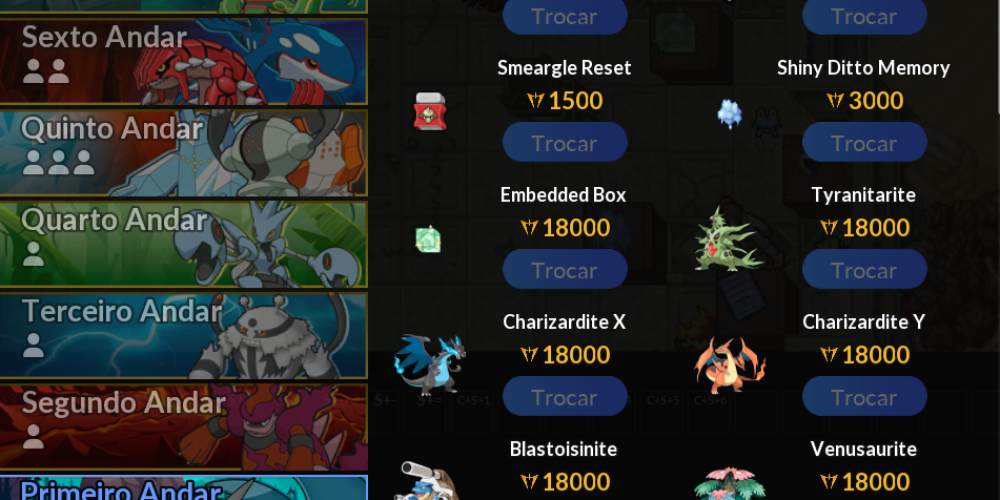Trocar for the Smeargle Reset
This screenshot has width=1000, height=500.
565,142
